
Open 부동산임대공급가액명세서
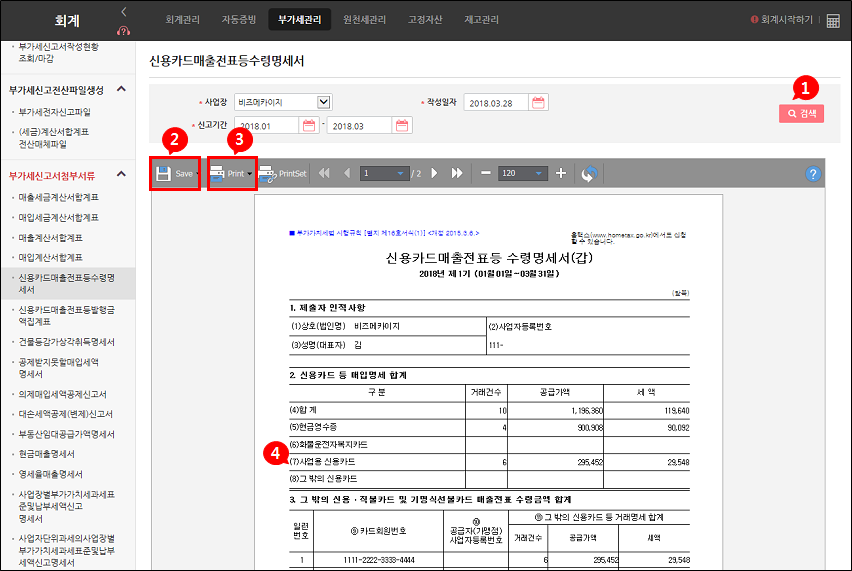[66, 434]
